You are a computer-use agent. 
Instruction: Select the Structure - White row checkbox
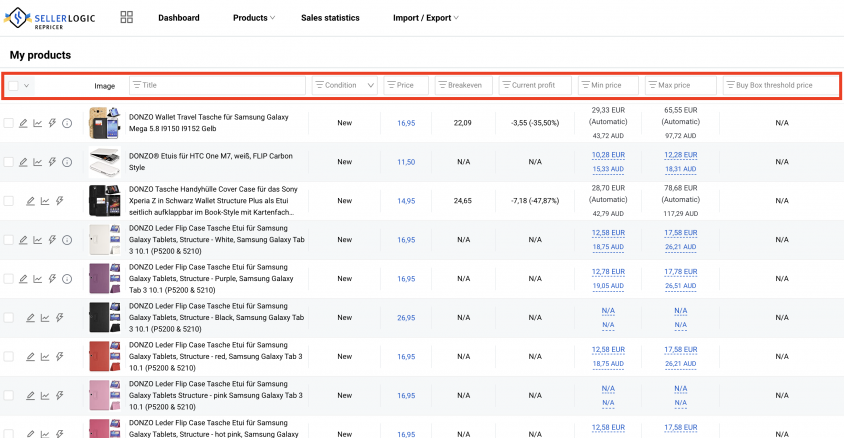click(x=9, y=240)
